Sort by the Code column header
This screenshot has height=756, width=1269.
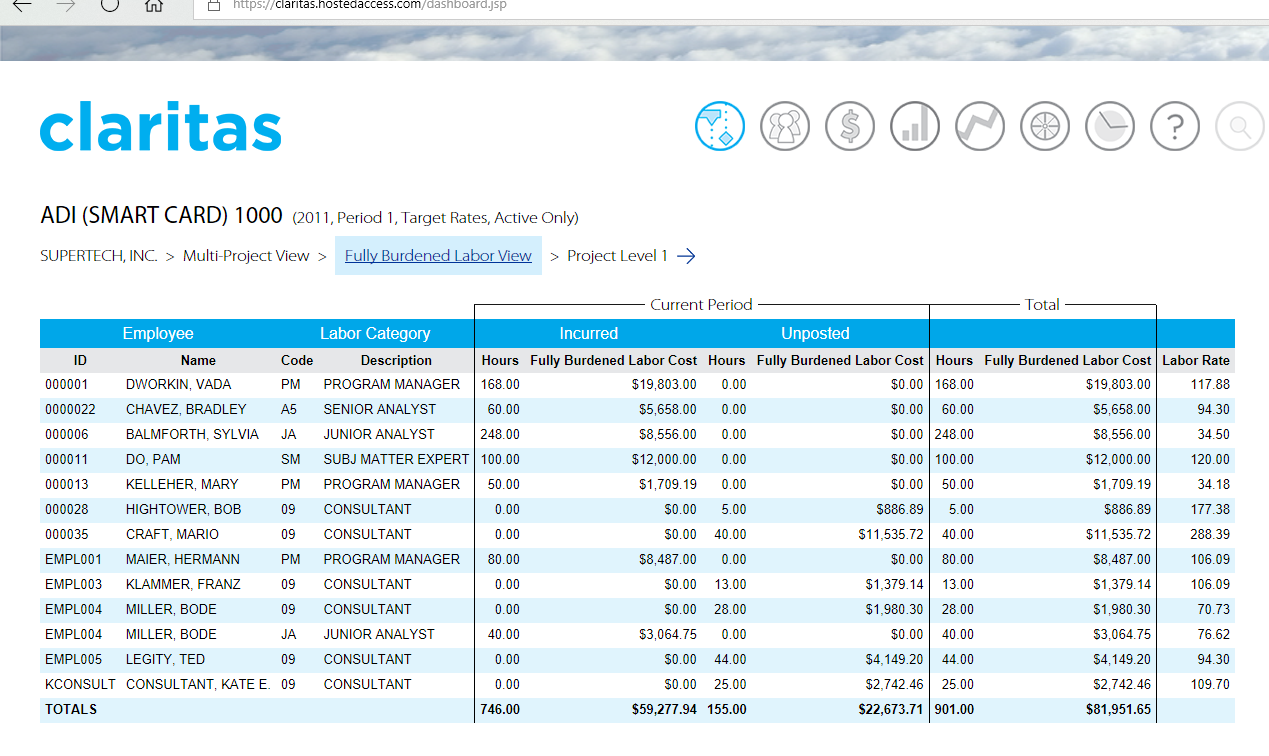tap(297, 361)
